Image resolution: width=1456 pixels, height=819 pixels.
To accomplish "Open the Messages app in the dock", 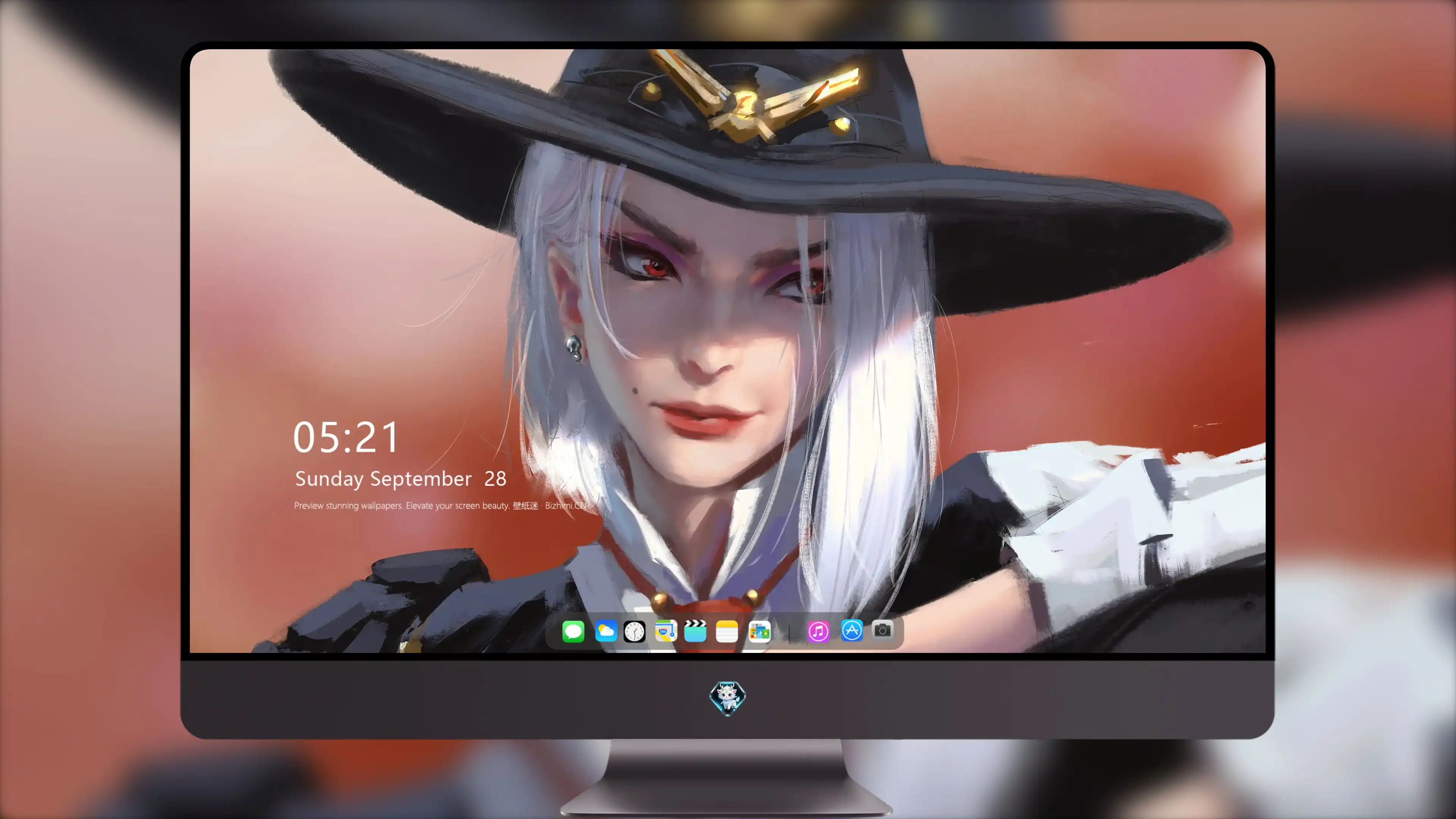I will pos(573,631).
